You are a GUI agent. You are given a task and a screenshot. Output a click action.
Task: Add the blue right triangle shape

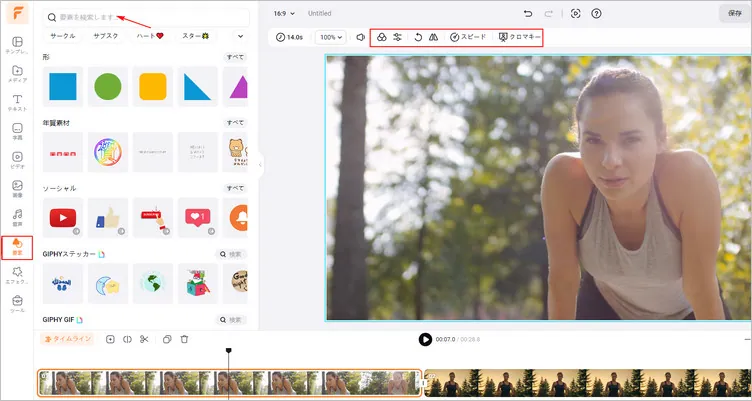point(198,86)
